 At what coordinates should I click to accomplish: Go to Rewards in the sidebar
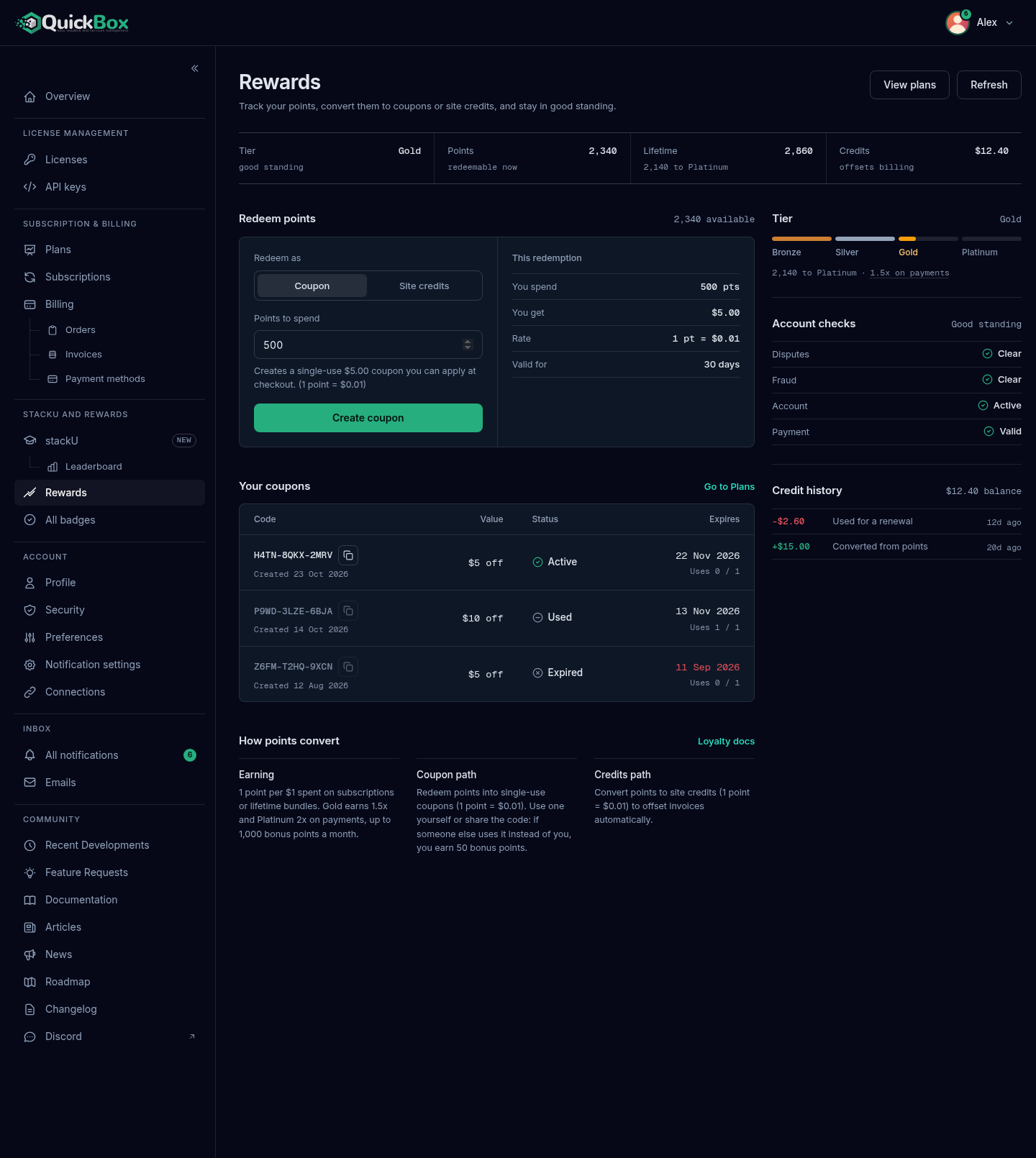(109, 493)
